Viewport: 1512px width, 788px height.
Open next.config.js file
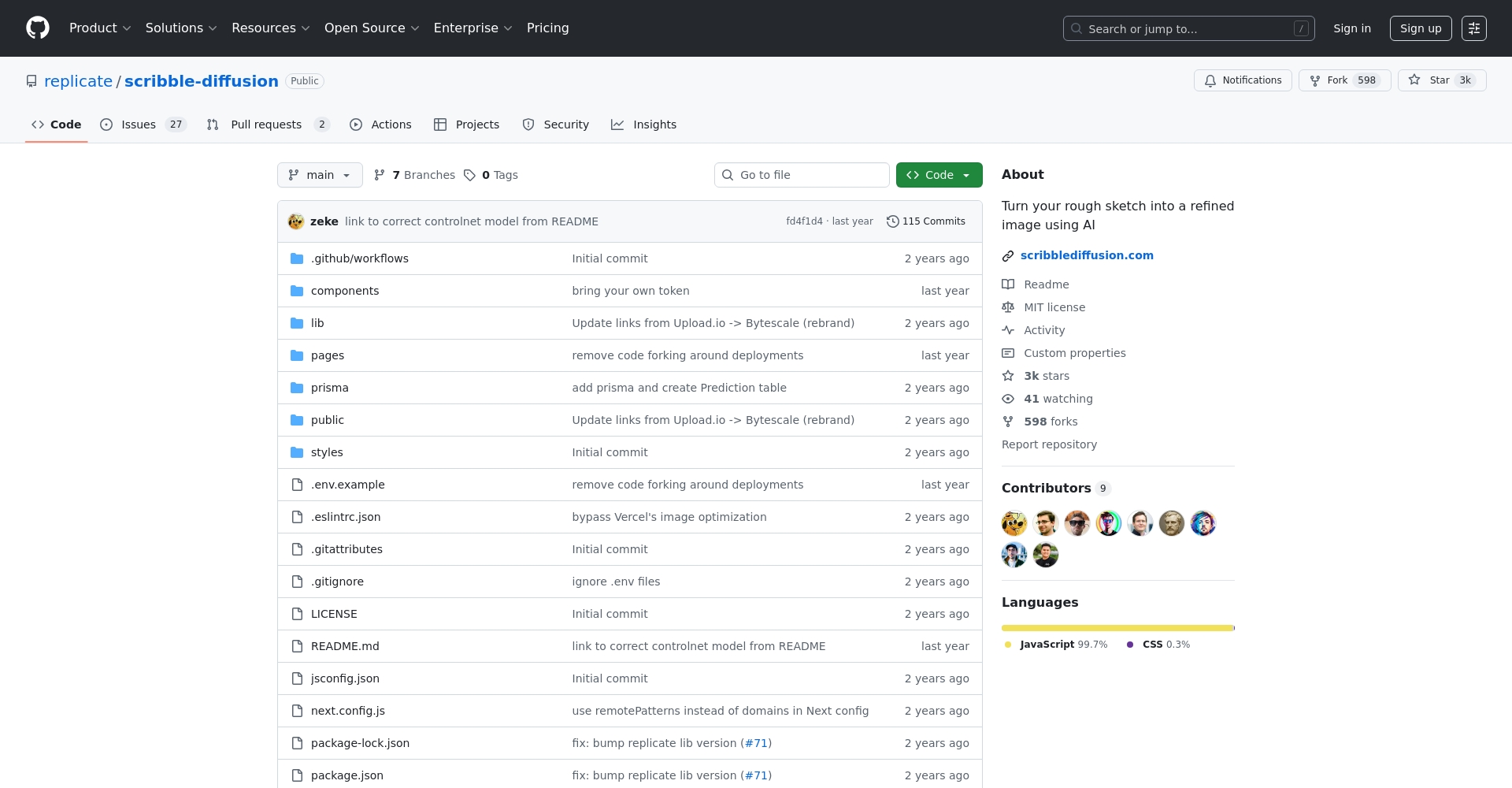(x=348, y=711)
